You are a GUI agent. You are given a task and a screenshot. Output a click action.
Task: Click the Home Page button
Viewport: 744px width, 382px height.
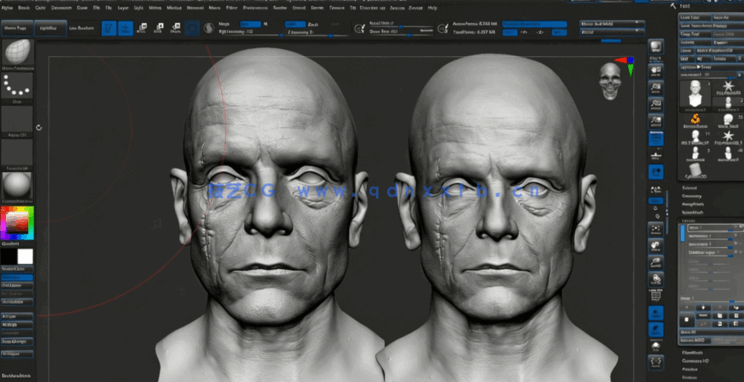[x=18, y=28]
